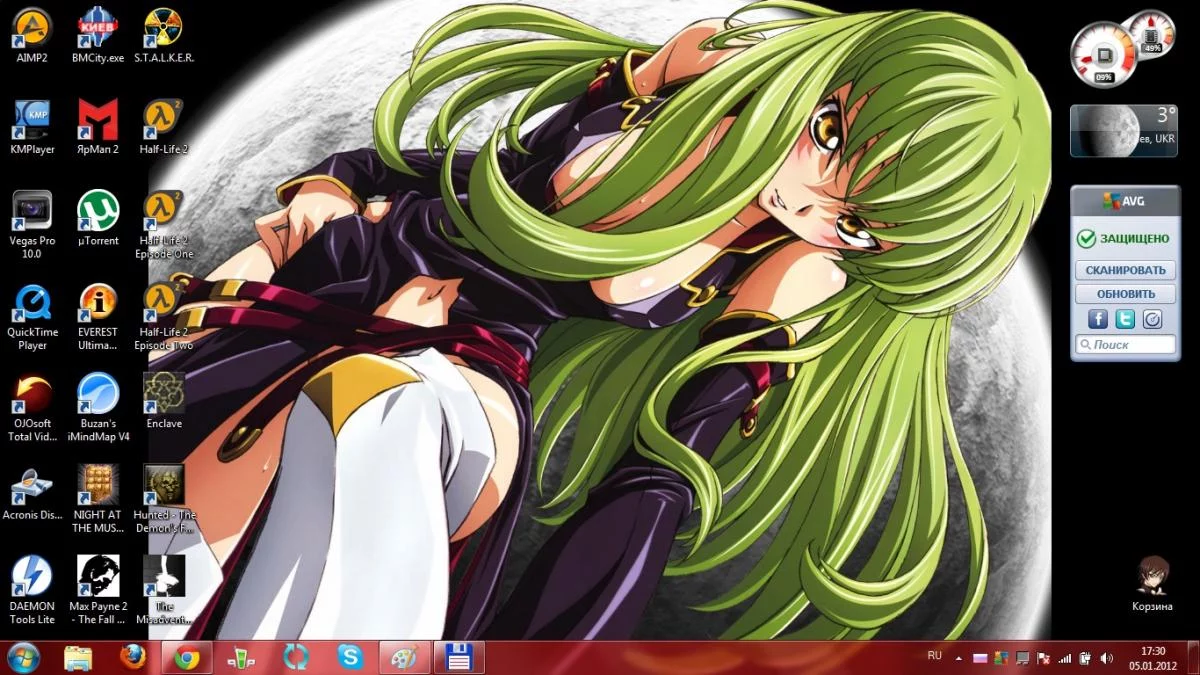Image resolution: width=1200 pixels, height=675 pixels.
Task: Open Skype from the taskbar
Action: click(350, 657)
